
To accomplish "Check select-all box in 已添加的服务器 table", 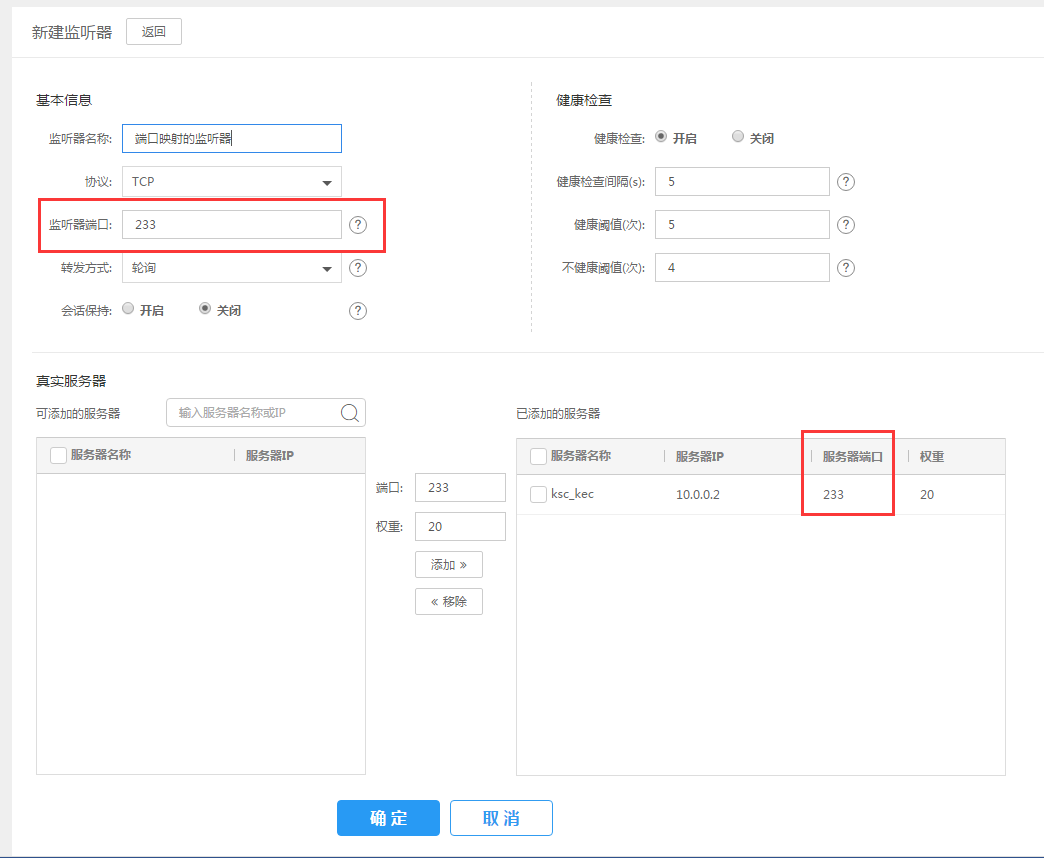I will click(x=538, y=457).
